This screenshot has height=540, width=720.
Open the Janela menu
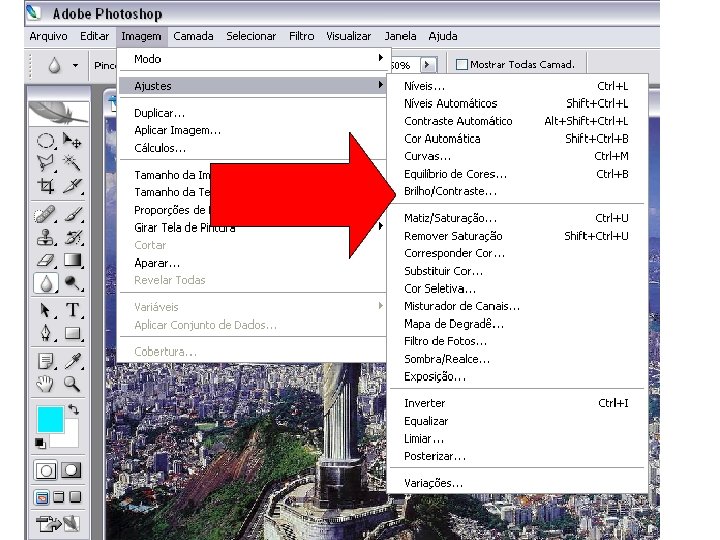point(400,36)
